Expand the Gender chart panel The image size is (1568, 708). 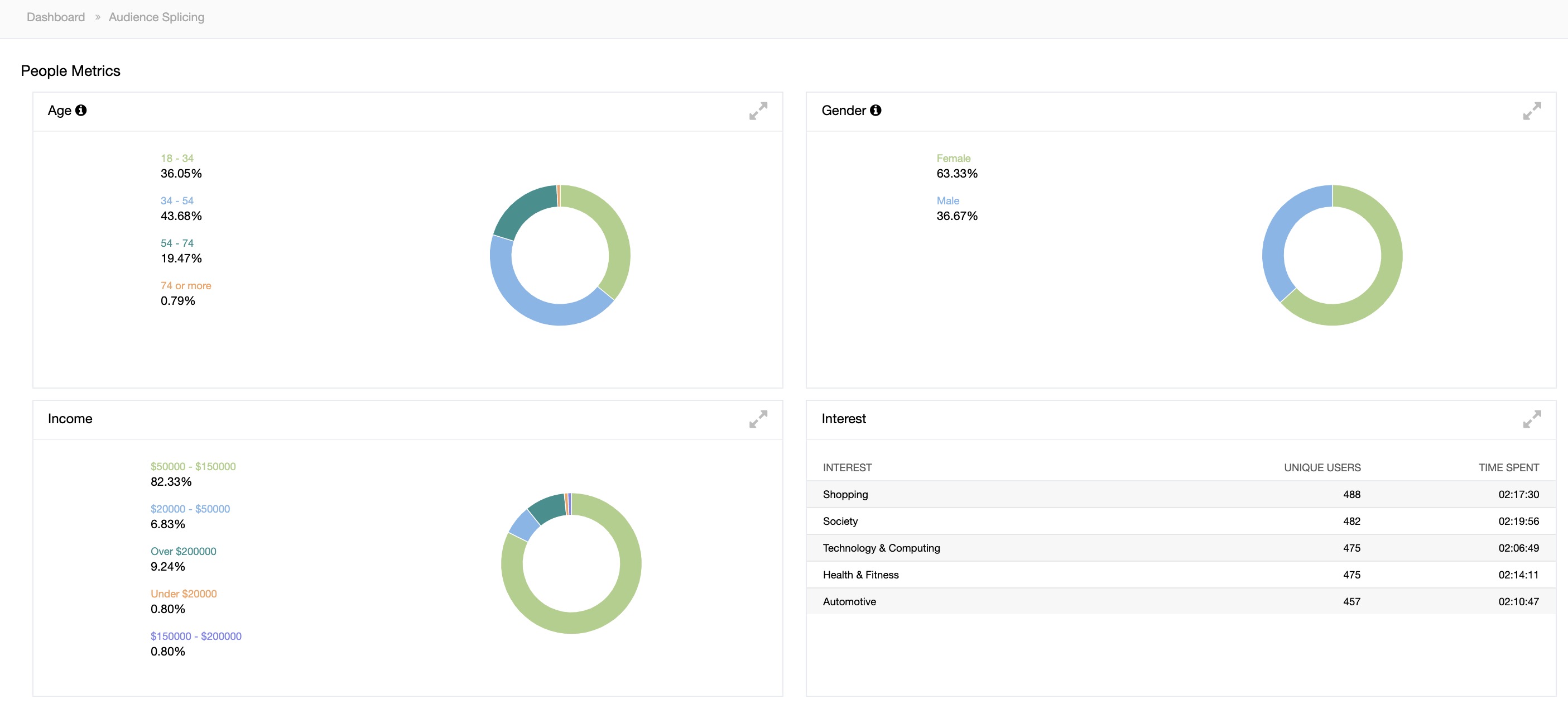point(1532,111)
